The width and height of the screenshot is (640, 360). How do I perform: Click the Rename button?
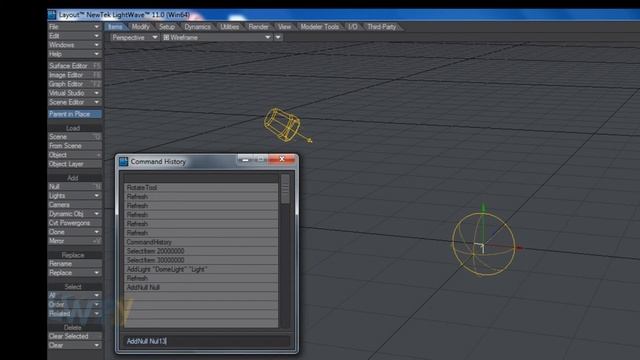(x=74, y=264)
